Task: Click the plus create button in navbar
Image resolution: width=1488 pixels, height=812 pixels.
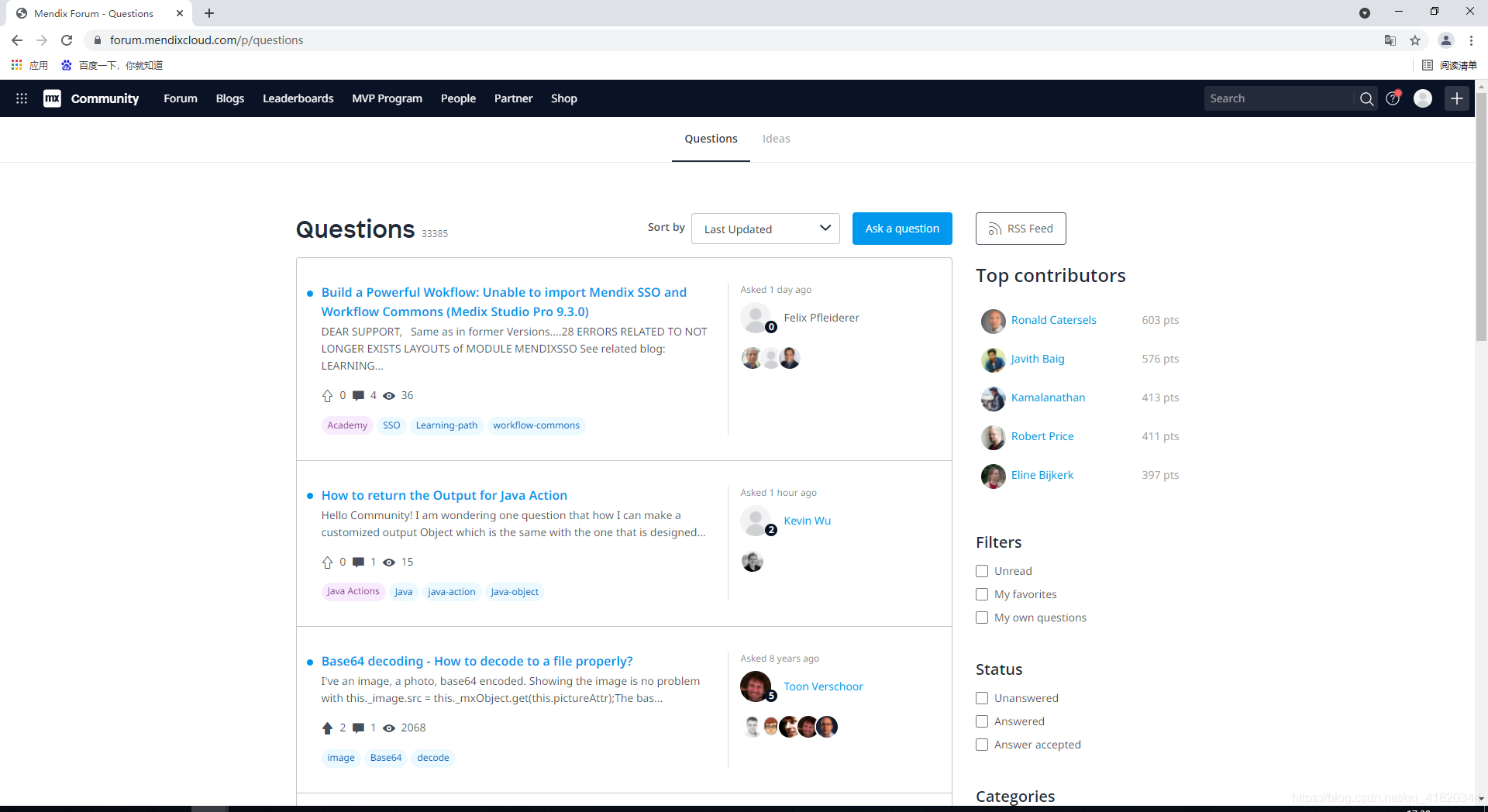Action: pyautogui.click(x=1457, y=98)
